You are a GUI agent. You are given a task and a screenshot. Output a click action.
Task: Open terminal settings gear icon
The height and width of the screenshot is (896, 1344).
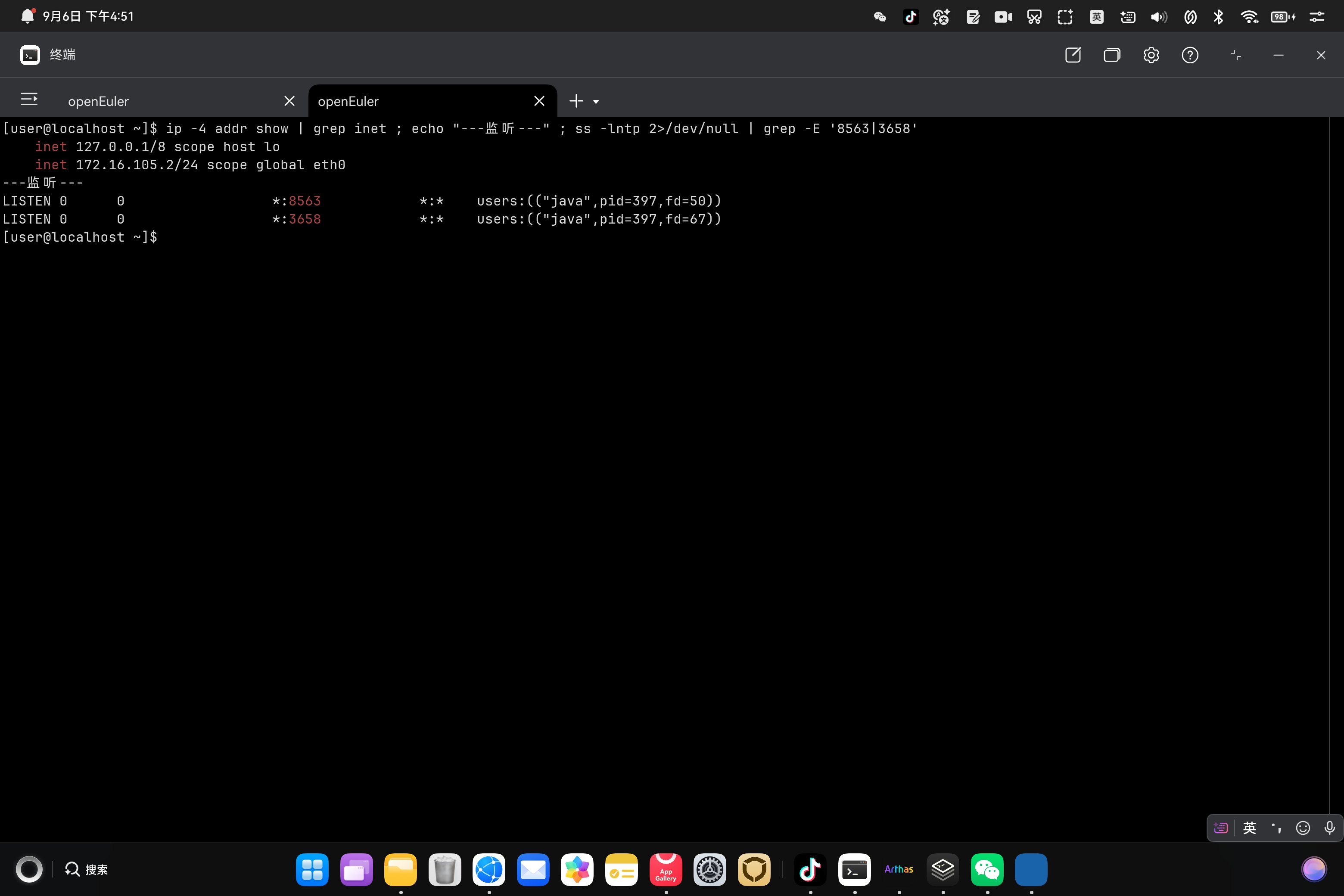[x=1151, y=55]
